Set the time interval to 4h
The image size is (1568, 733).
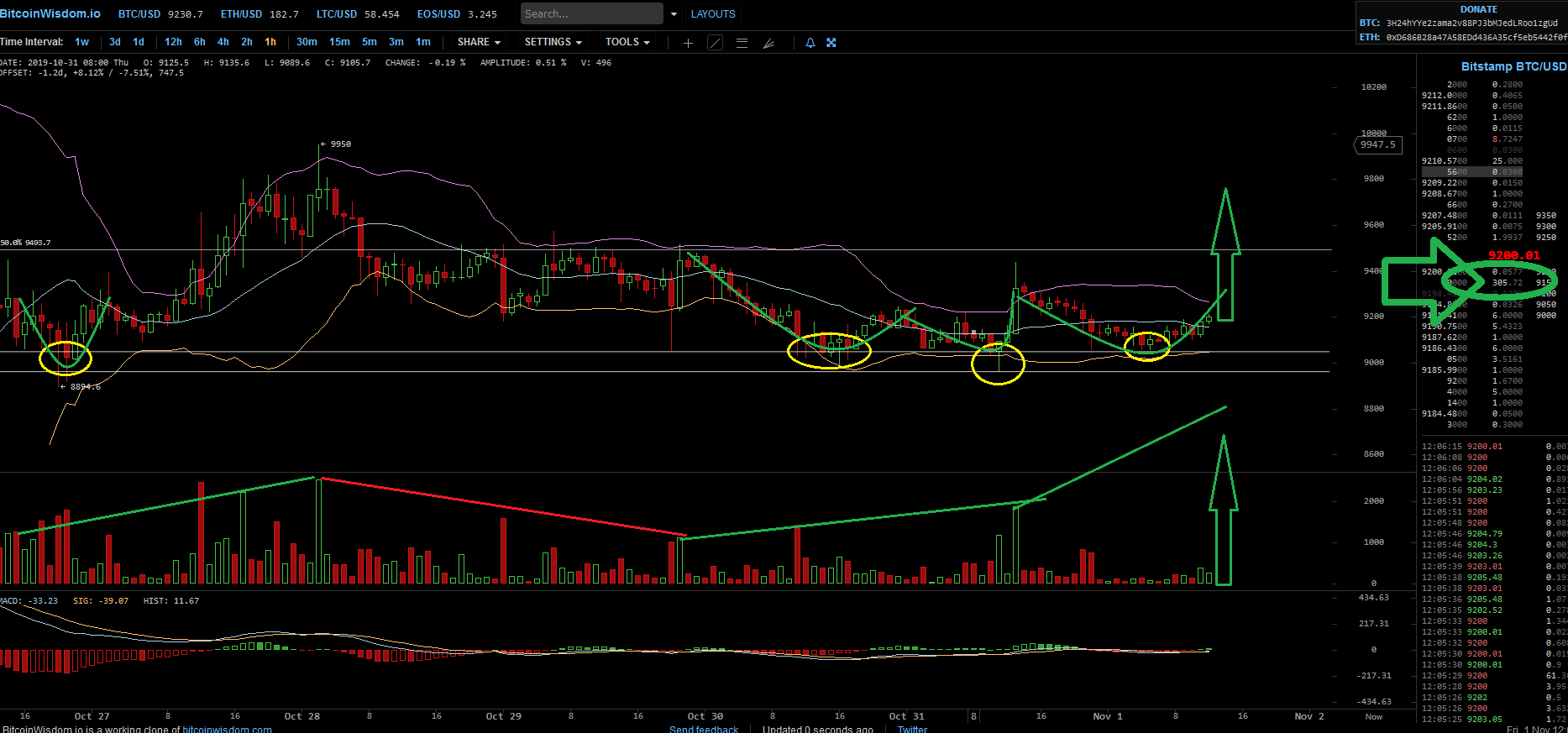click(223, 42)
